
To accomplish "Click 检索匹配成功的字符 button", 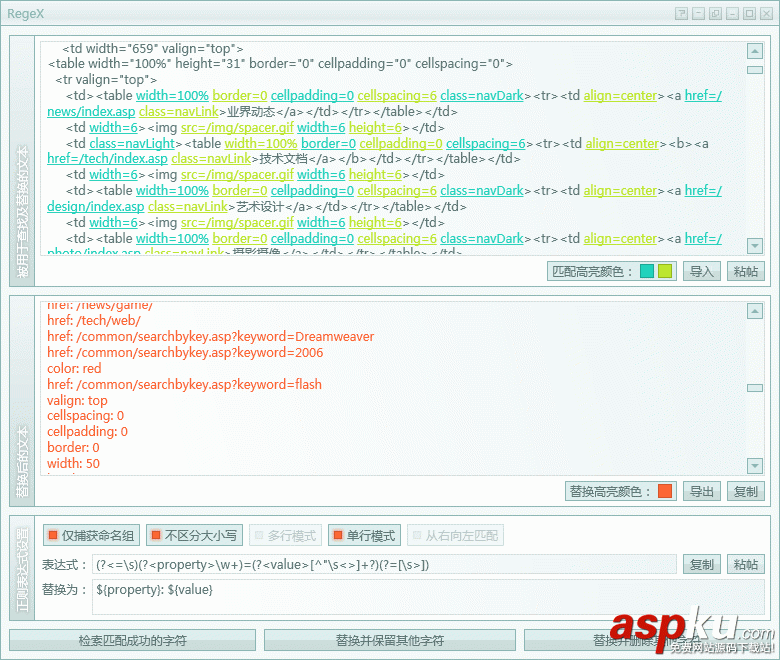I will tap(132, 640).
